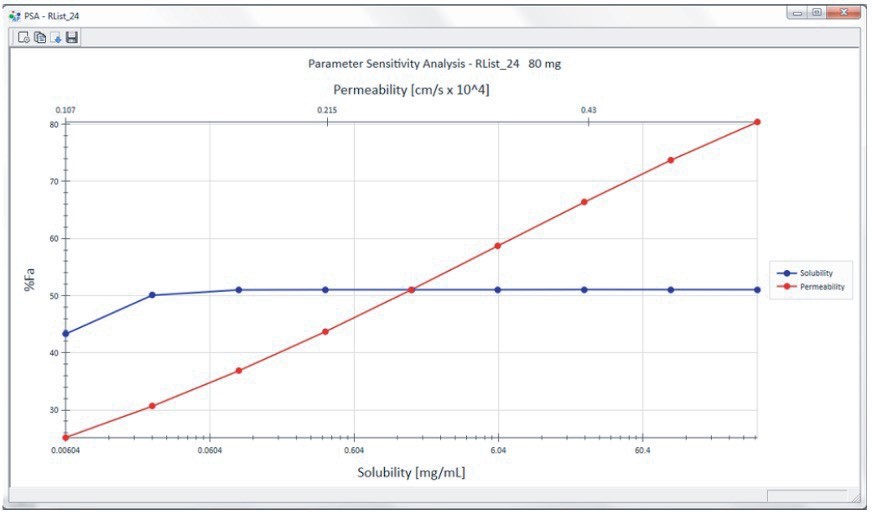Click the 50 value on %Fa axis

click(x=54, y=296)
